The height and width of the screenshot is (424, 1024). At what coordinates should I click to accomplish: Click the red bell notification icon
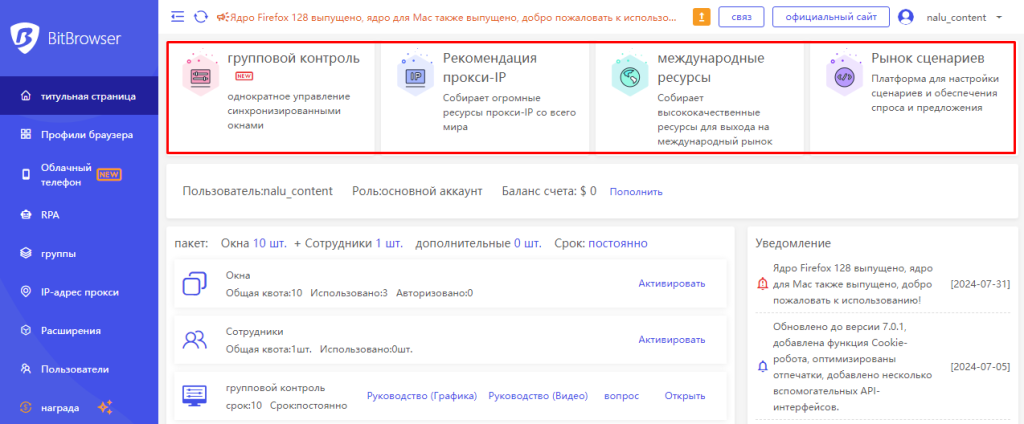tap(762, 284)
